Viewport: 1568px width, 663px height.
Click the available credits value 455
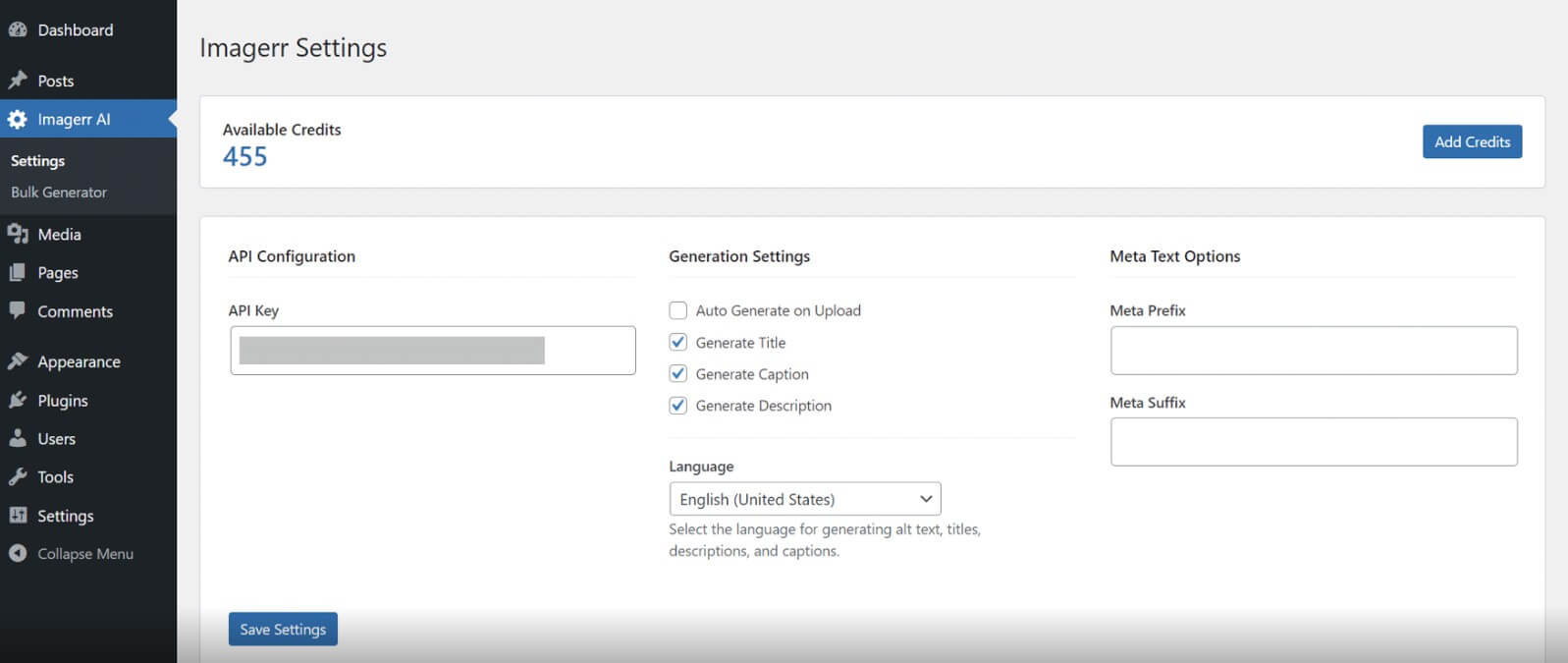coord(244,156)
